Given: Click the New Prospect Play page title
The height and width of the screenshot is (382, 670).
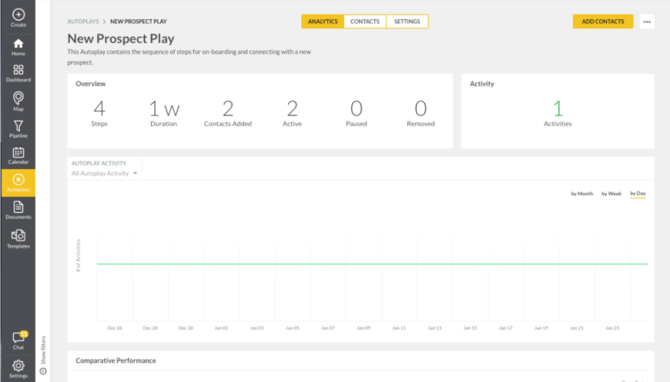Looking at the screenshot, I should click(121, 38).
